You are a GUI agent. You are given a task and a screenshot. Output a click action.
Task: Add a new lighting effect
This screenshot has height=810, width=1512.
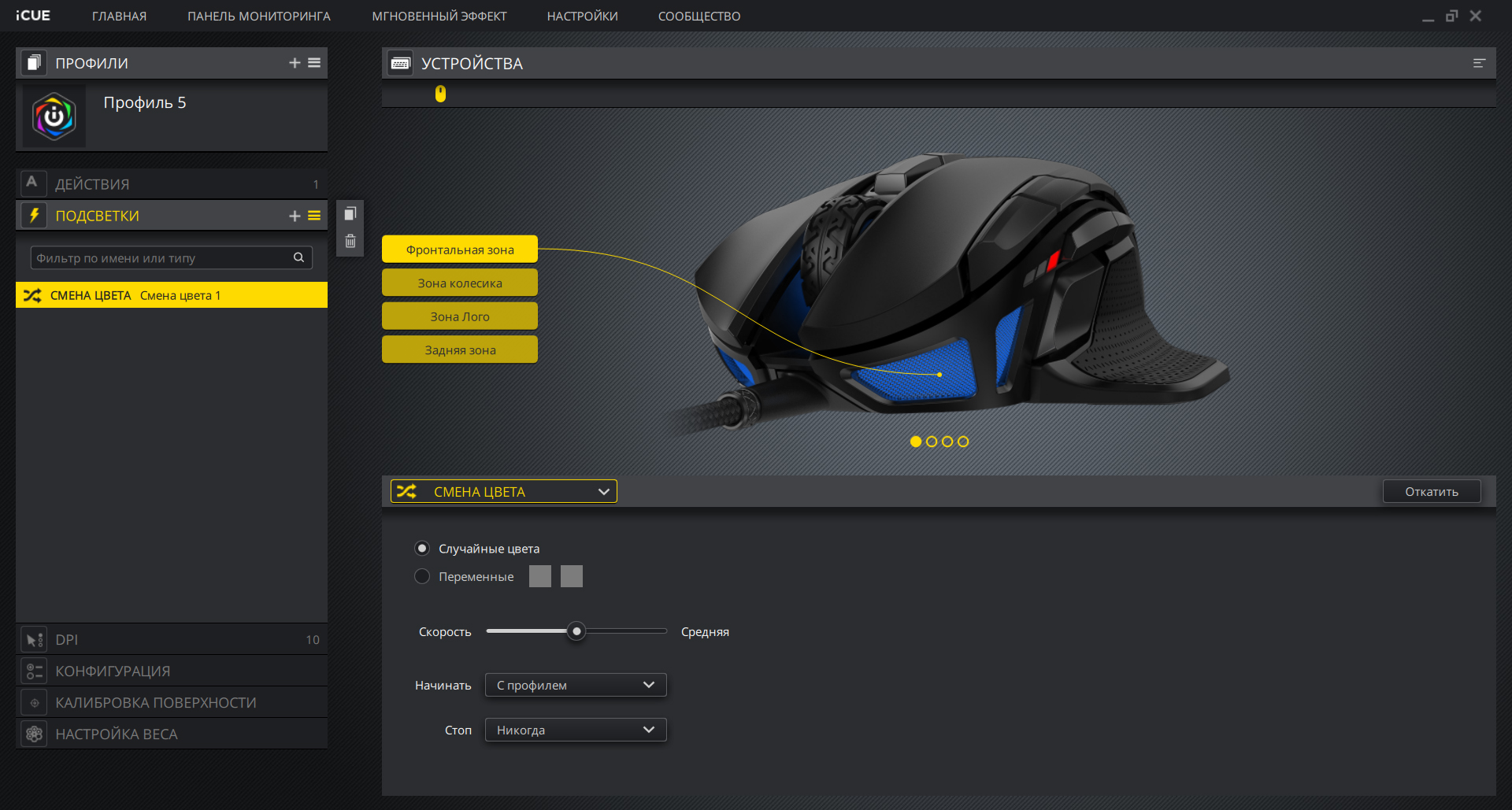pos(295,216)
